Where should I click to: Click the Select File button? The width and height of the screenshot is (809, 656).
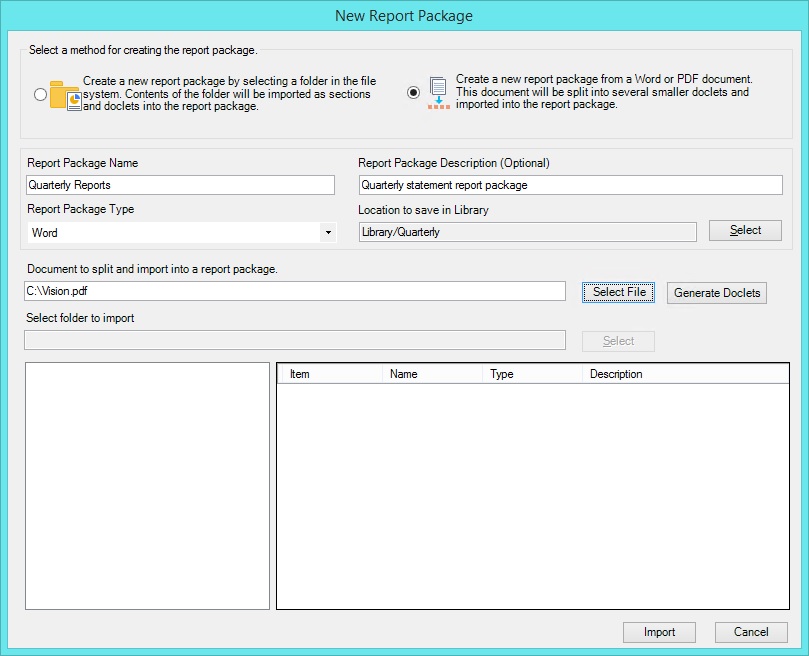pos(617,292)
